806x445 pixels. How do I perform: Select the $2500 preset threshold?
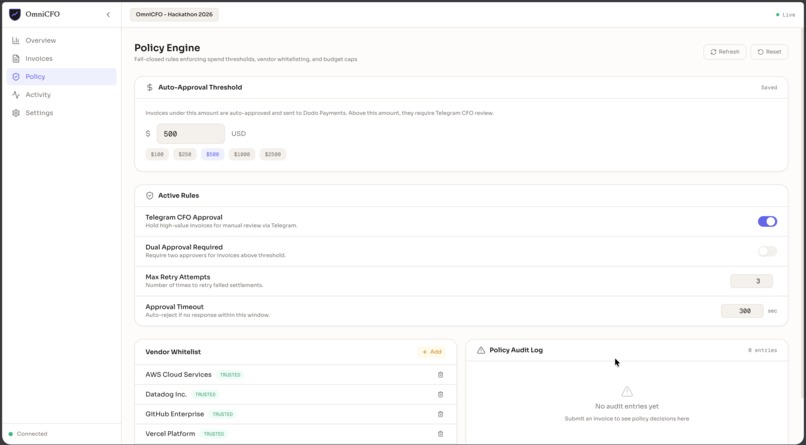273,154
